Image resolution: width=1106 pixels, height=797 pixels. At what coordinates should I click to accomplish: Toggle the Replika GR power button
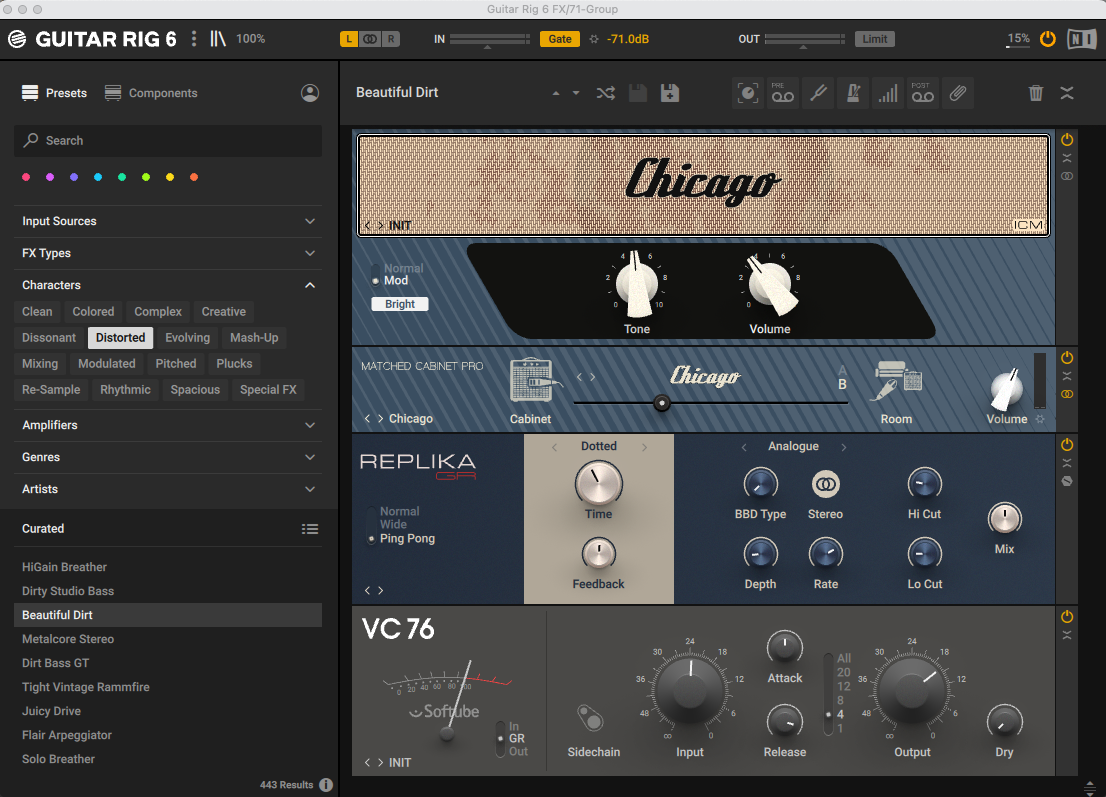(x=1067, y=444)
